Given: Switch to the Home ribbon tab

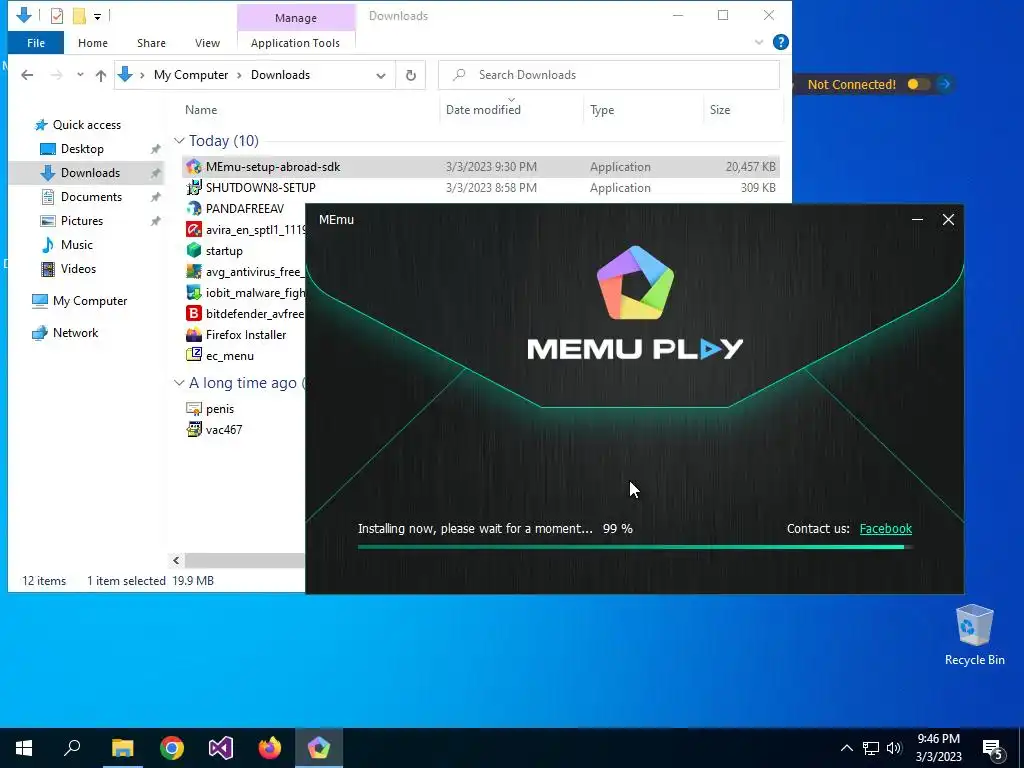Looking at the screenshot, I should pyautogui.click(x=93, y=43).
